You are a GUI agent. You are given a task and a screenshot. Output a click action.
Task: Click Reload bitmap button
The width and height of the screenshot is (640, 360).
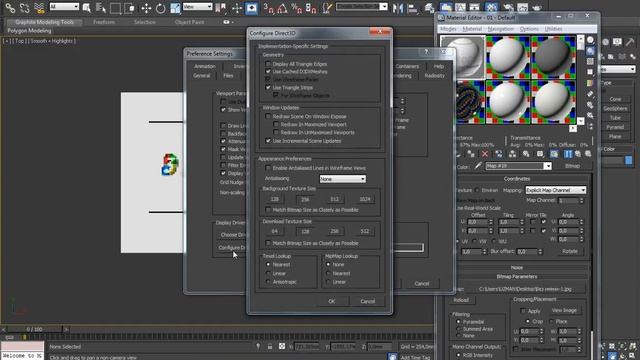coord(461,300)
